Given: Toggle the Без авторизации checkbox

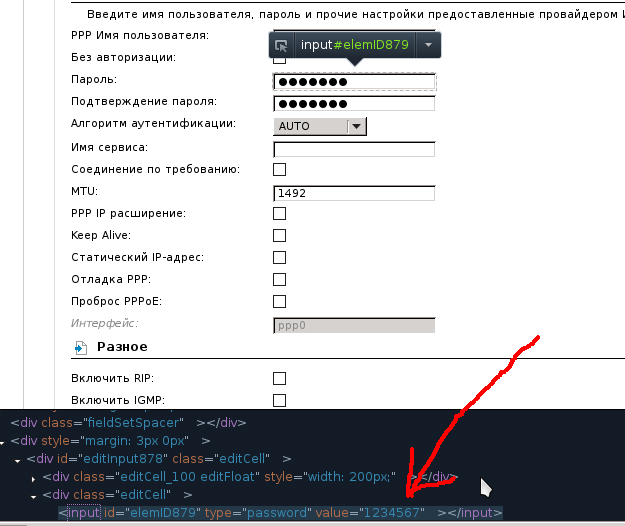Looking at the screenshot, I should pos(279,60).
